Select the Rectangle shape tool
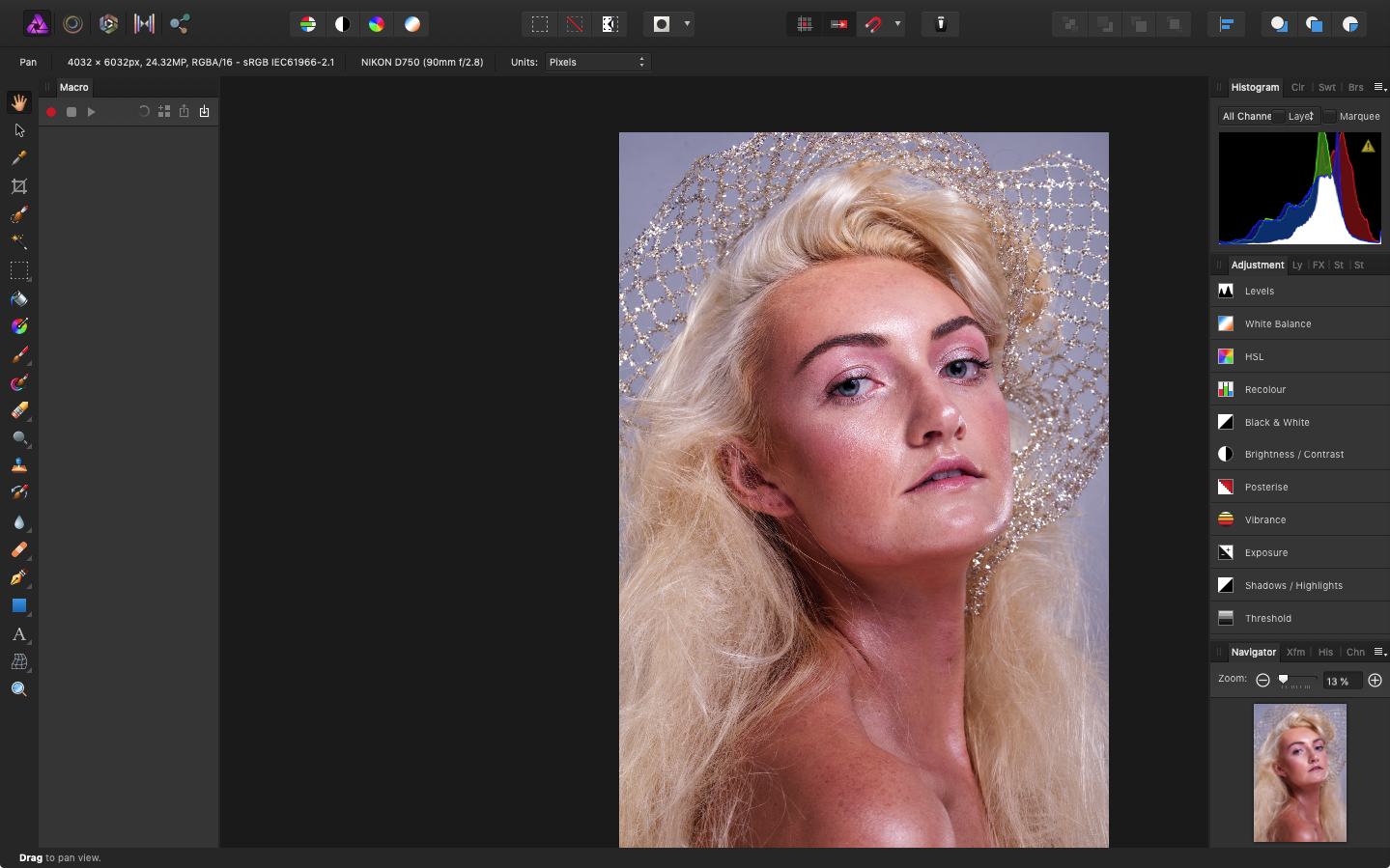1390x868 pixels. pos(19,605)
